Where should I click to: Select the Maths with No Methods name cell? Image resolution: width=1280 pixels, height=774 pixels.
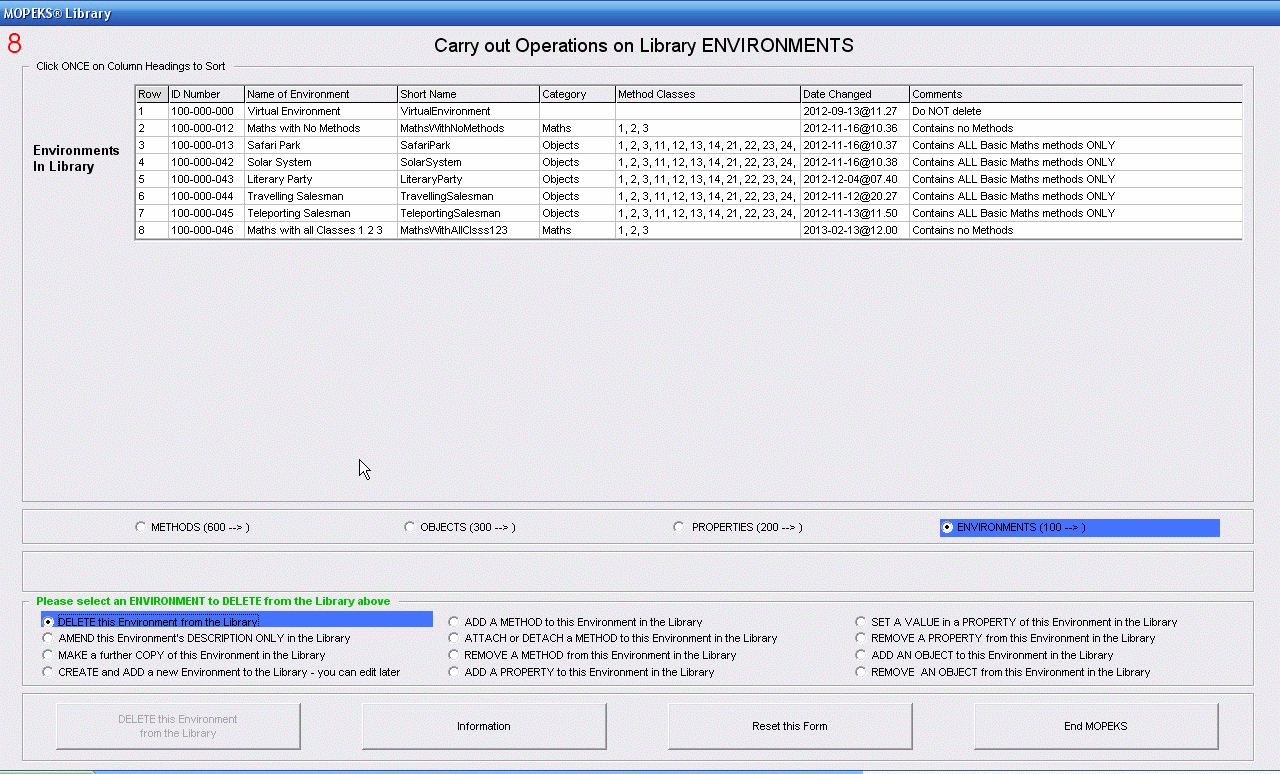pos(321,128)
